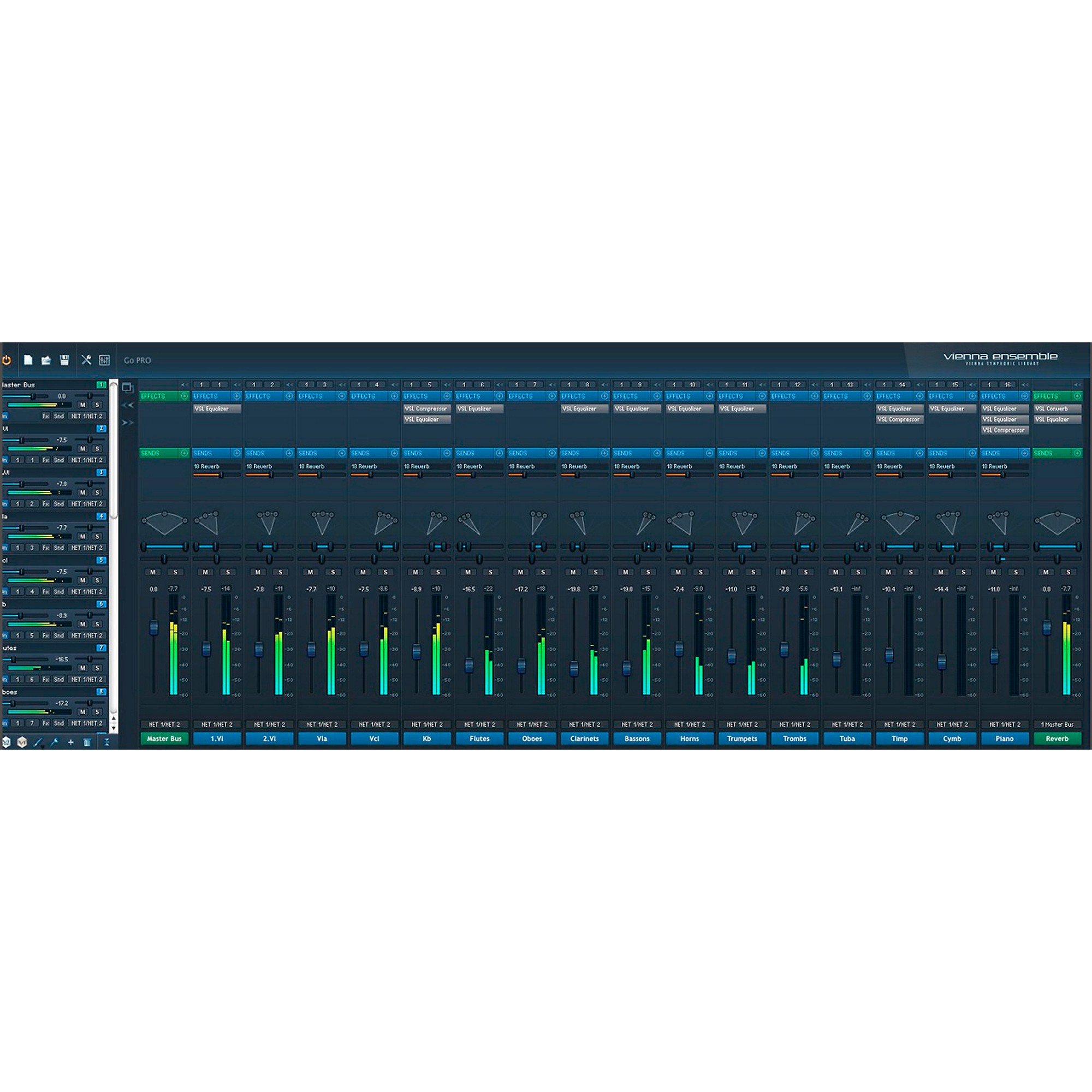Add audio input channel, cable icon

click(38, 742)
